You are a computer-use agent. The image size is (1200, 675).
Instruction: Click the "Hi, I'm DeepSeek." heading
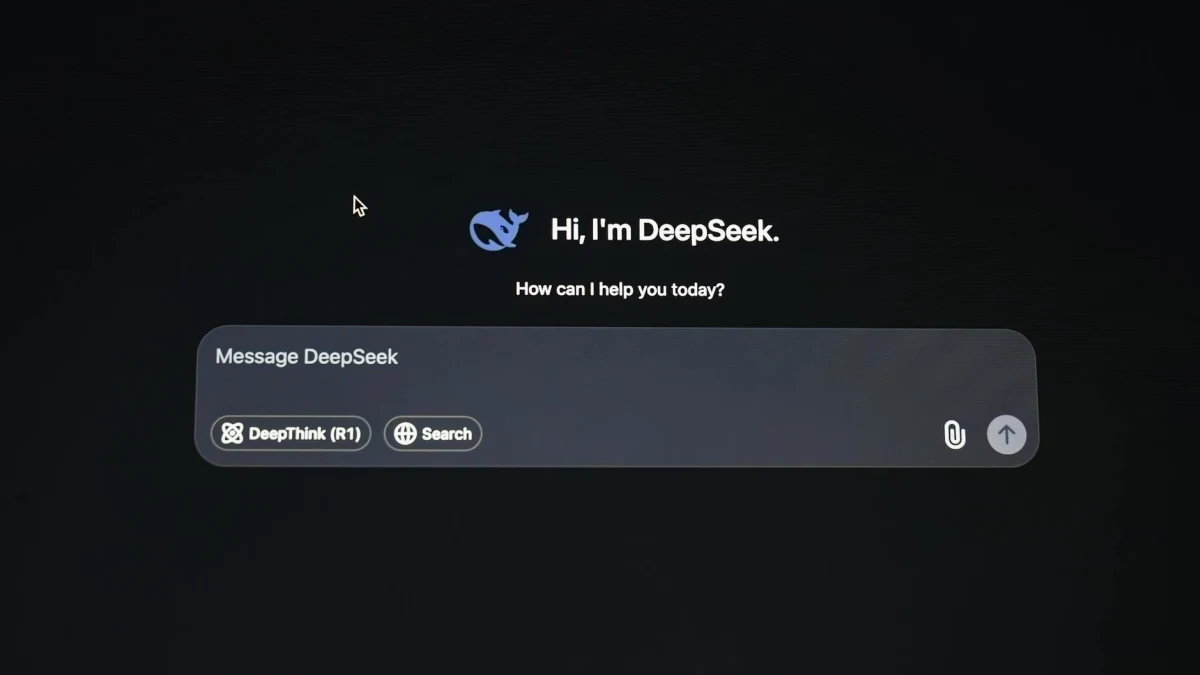click(x=665, y=230)
